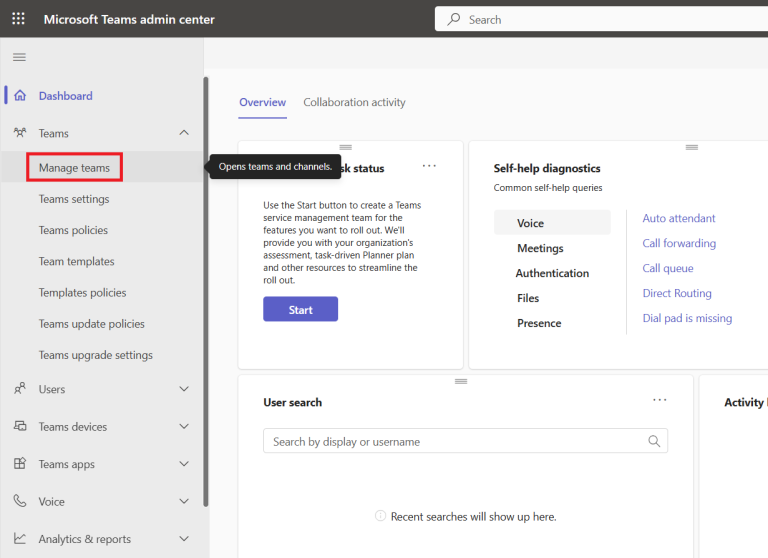The image size is (768, 558).
Task: Select the Meetings diagnostics category
Action: pos(540,248)
